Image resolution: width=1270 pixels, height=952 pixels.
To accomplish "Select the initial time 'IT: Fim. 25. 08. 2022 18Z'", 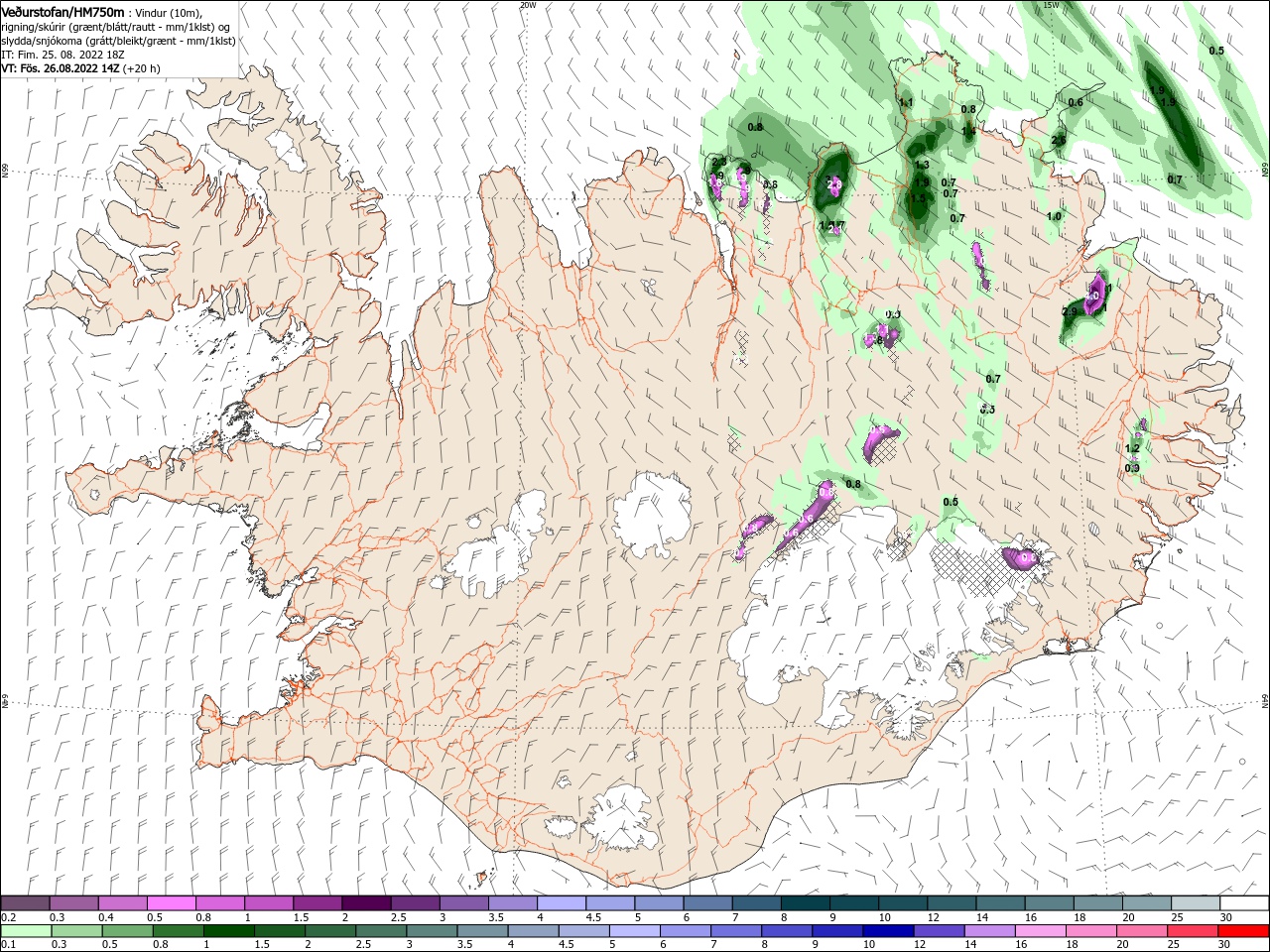I will pyautogui.click(x=63, y=55).
